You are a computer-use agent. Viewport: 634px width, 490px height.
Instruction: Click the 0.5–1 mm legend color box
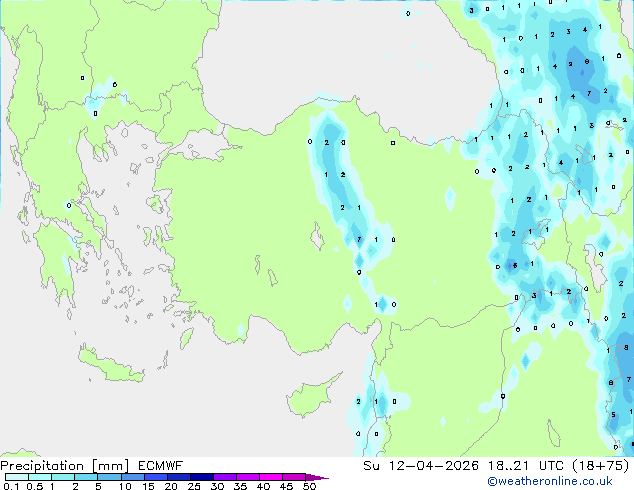point(40,477)
